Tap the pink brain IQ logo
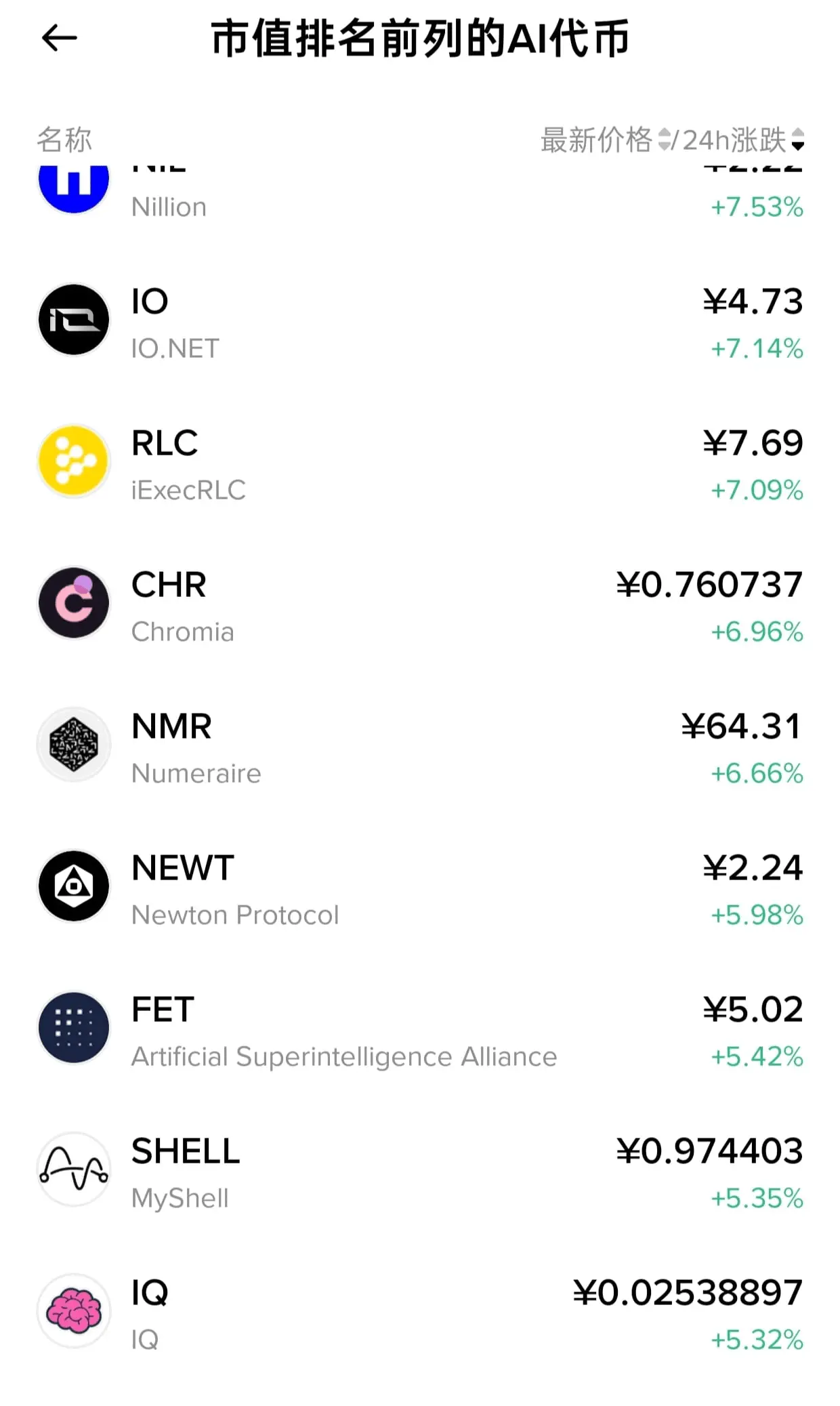This screenshot has width=840, height=1406. point(74,1311)
